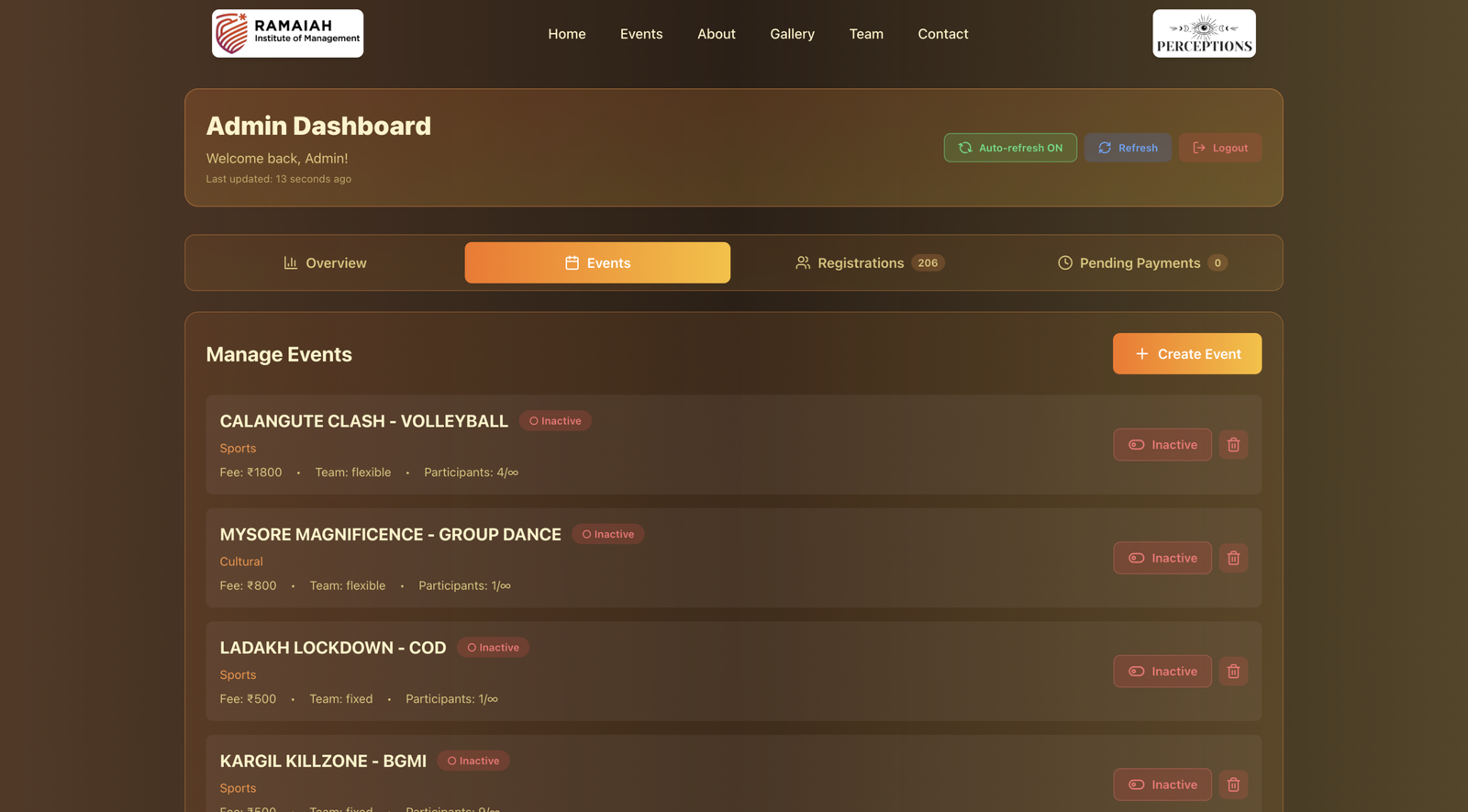The width and height of the screenshot is (1468, 812).
Task: Delete the Calangute Clash Volleyball event
Action: [x=1233, y=445]
